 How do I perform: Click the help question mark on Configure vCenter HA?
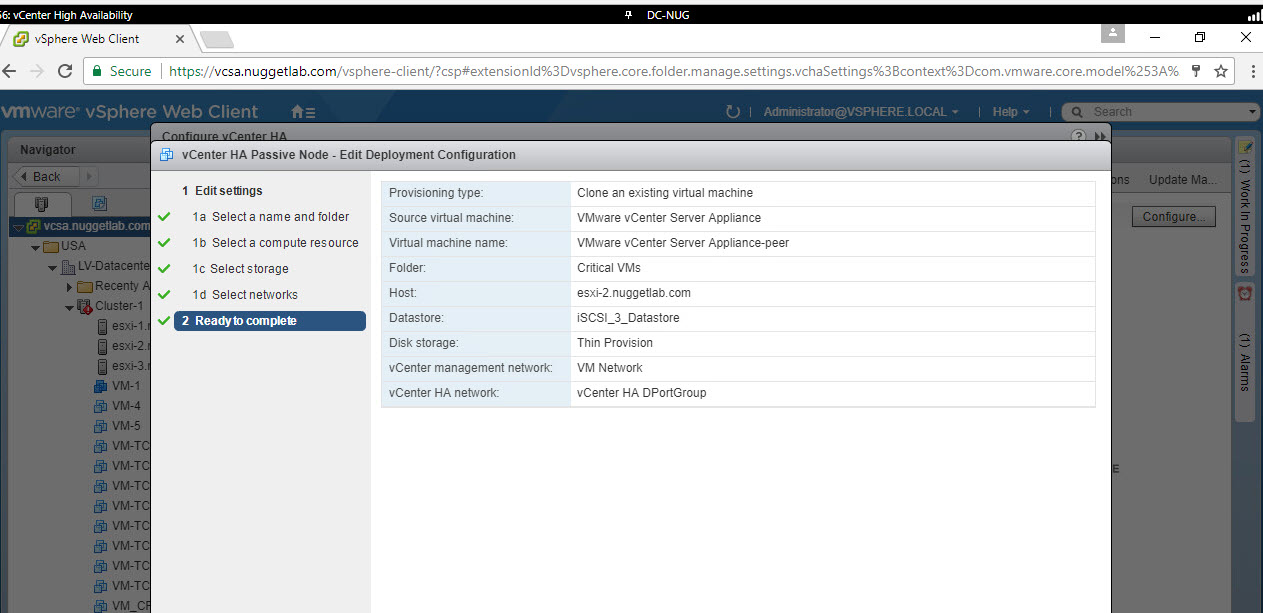(1078, 135)
